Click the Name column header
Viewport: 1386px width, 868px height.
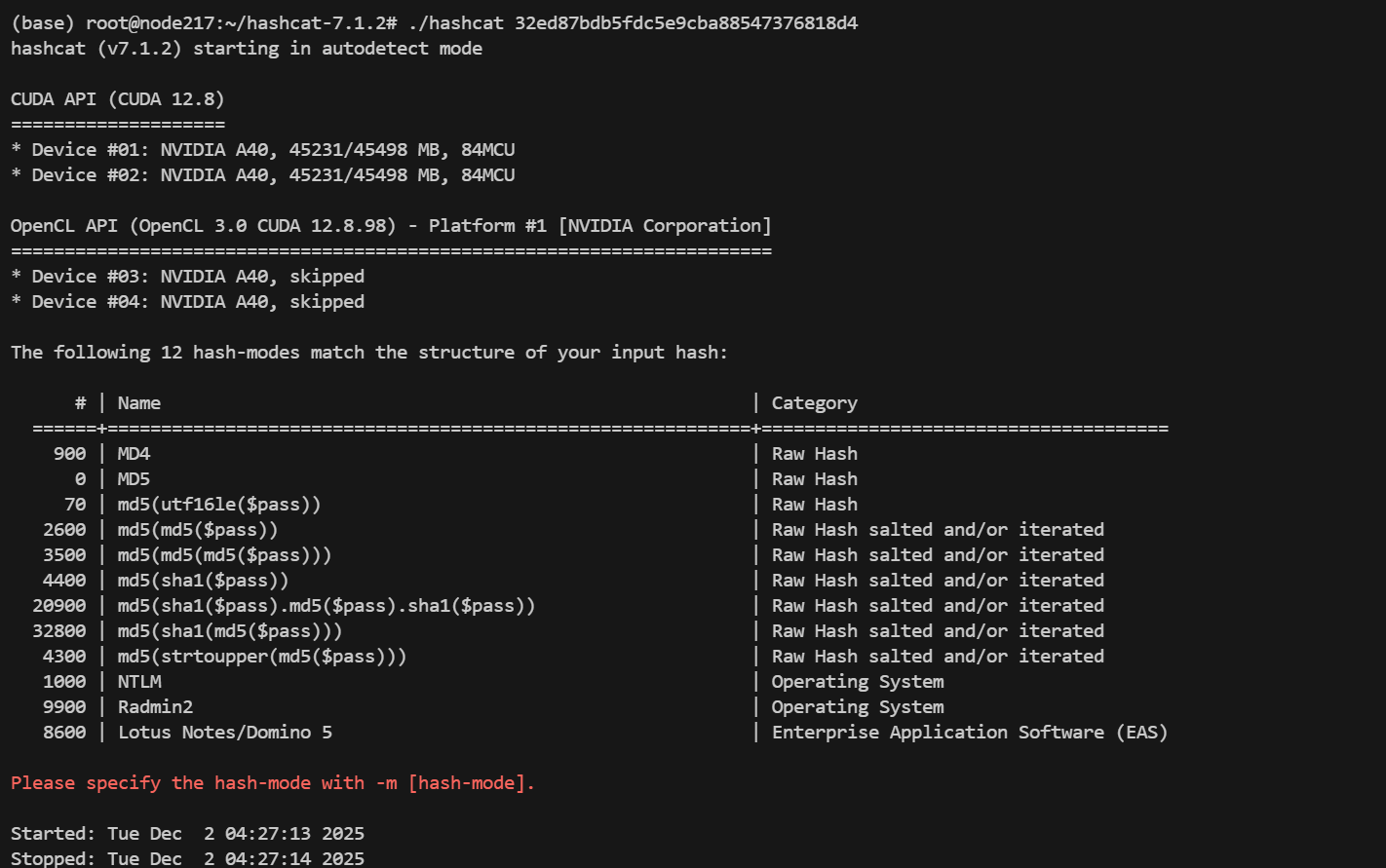pyautogui.click(x=139, y=403)
